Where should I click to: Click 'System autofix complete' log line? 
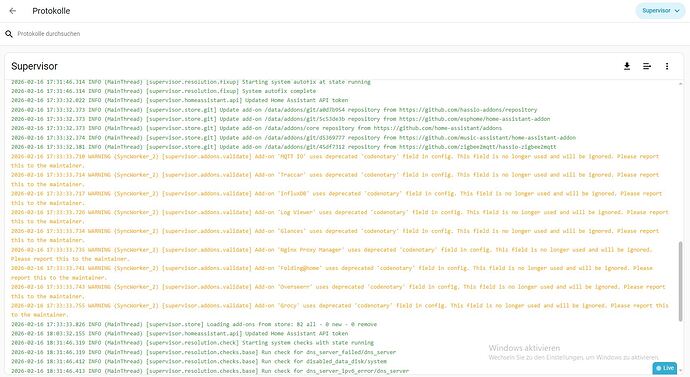click(164, 91)
